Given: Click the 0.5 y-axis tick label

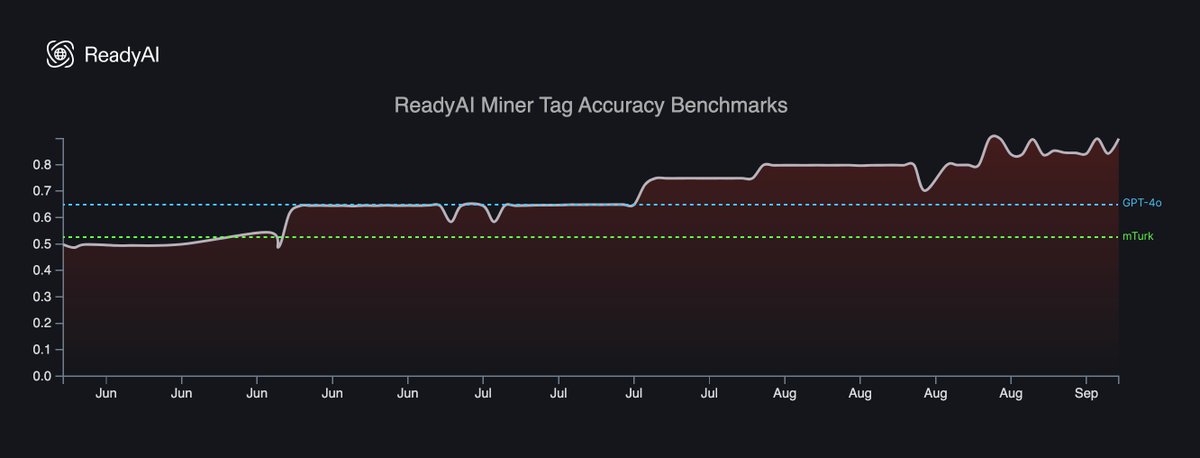Looking at the screenshot, I should point(43,244).
